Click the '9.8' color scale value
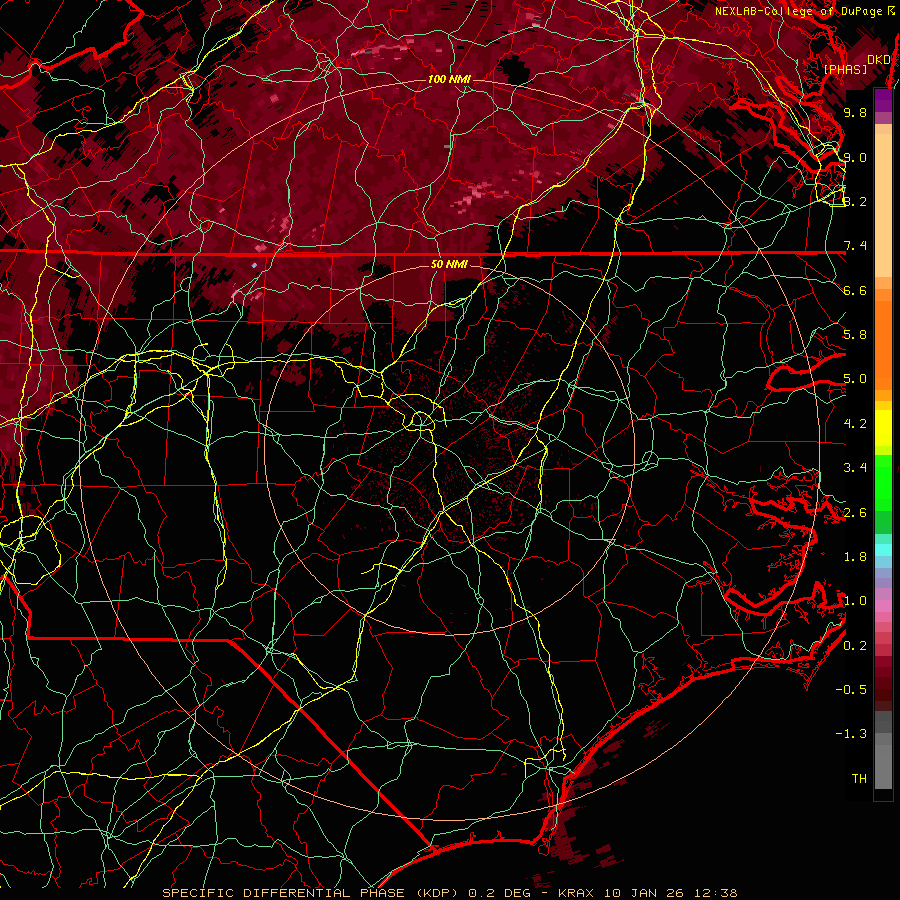Viewport: 900px width, 900px height. click(855, 112)
